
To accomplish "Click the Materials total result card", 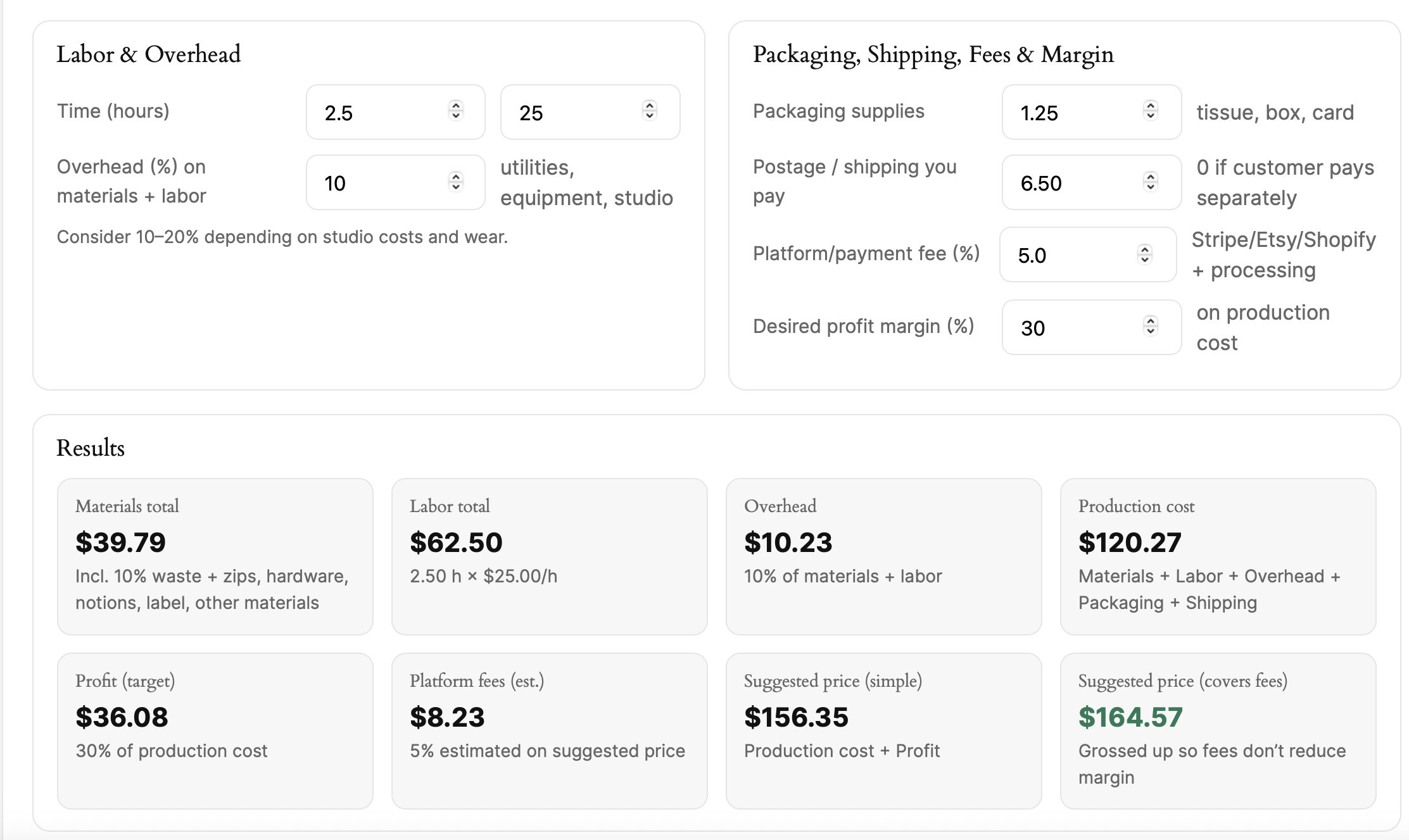I will (215, 556).
